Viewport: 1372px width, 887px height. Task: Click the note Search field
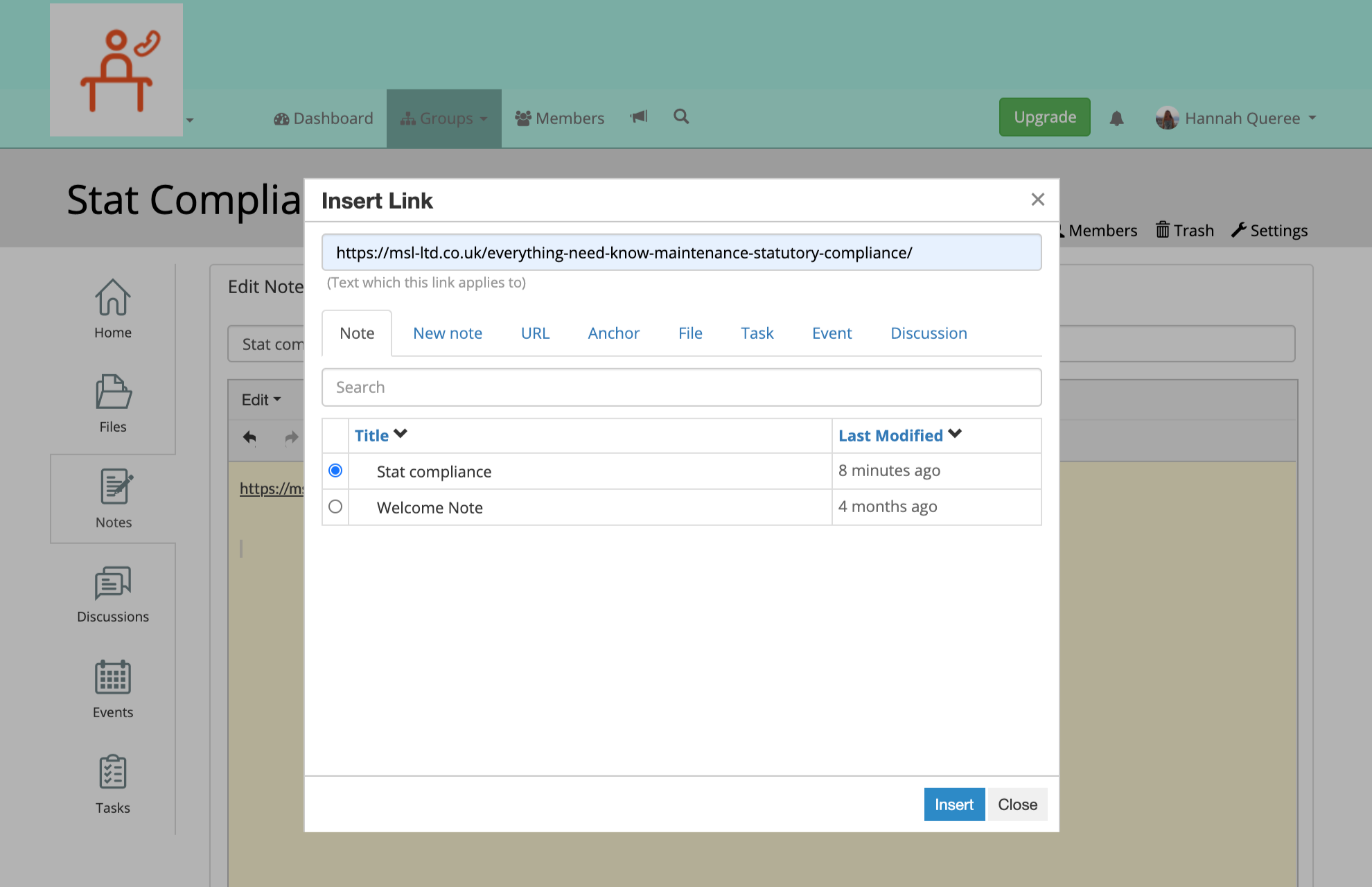(681, 387)
